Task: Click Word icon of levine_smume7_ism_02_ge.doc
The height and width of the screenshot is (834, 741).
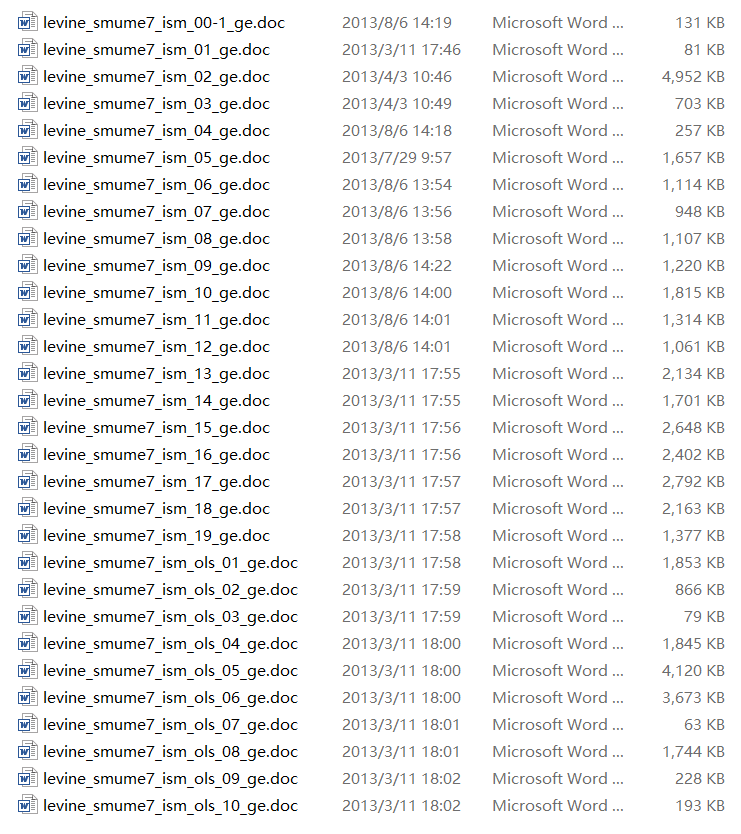Action: click(28, 77)
